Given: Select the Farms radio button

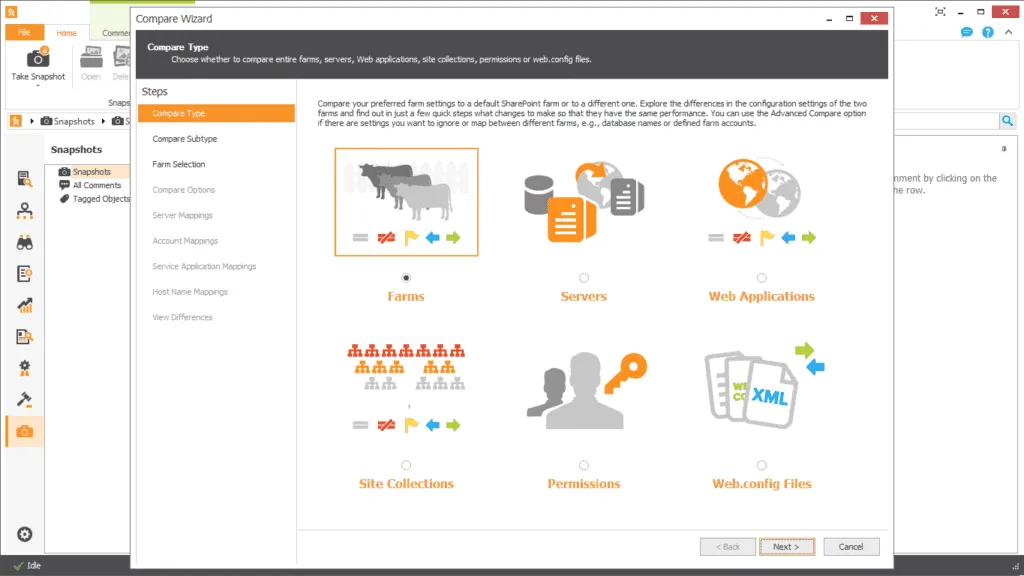Looking at the screenshot, I should tap(406, 278).
